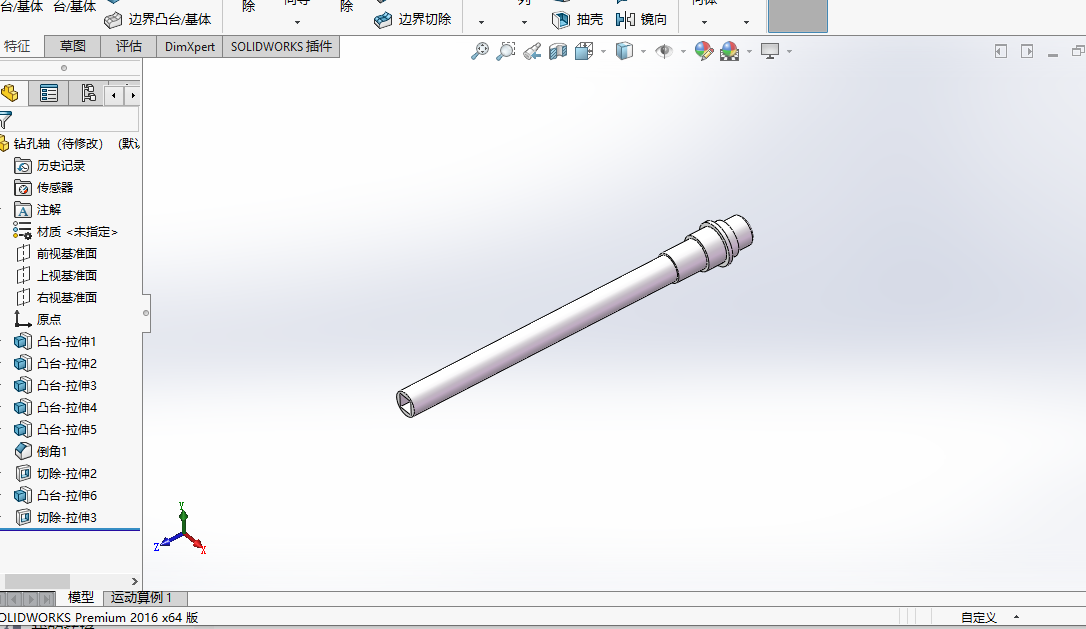The image size is (1086, 629).
Task: Select feature 凸台-拉伸1
Action: pos(55,342)
